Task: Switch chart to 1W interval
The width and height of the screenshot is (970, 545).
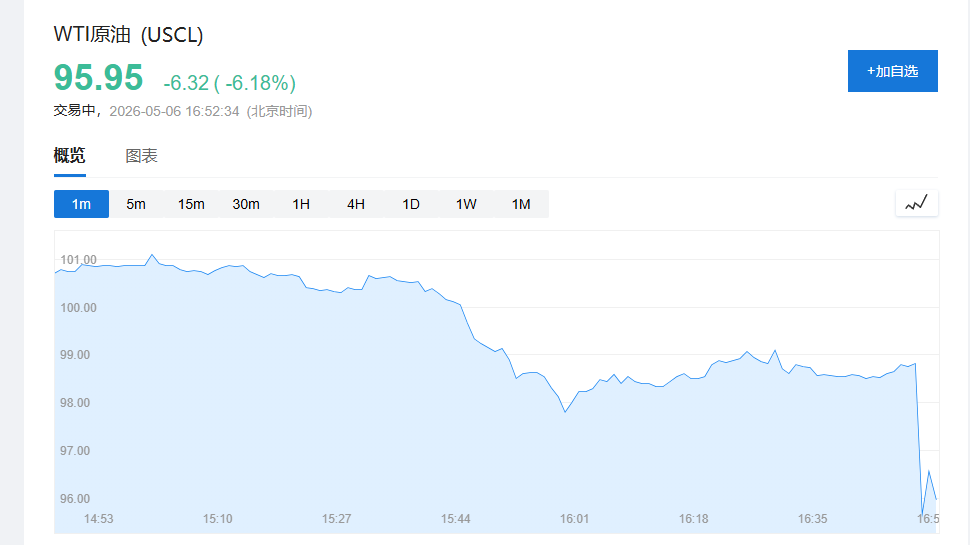Action: pos(466,204)
